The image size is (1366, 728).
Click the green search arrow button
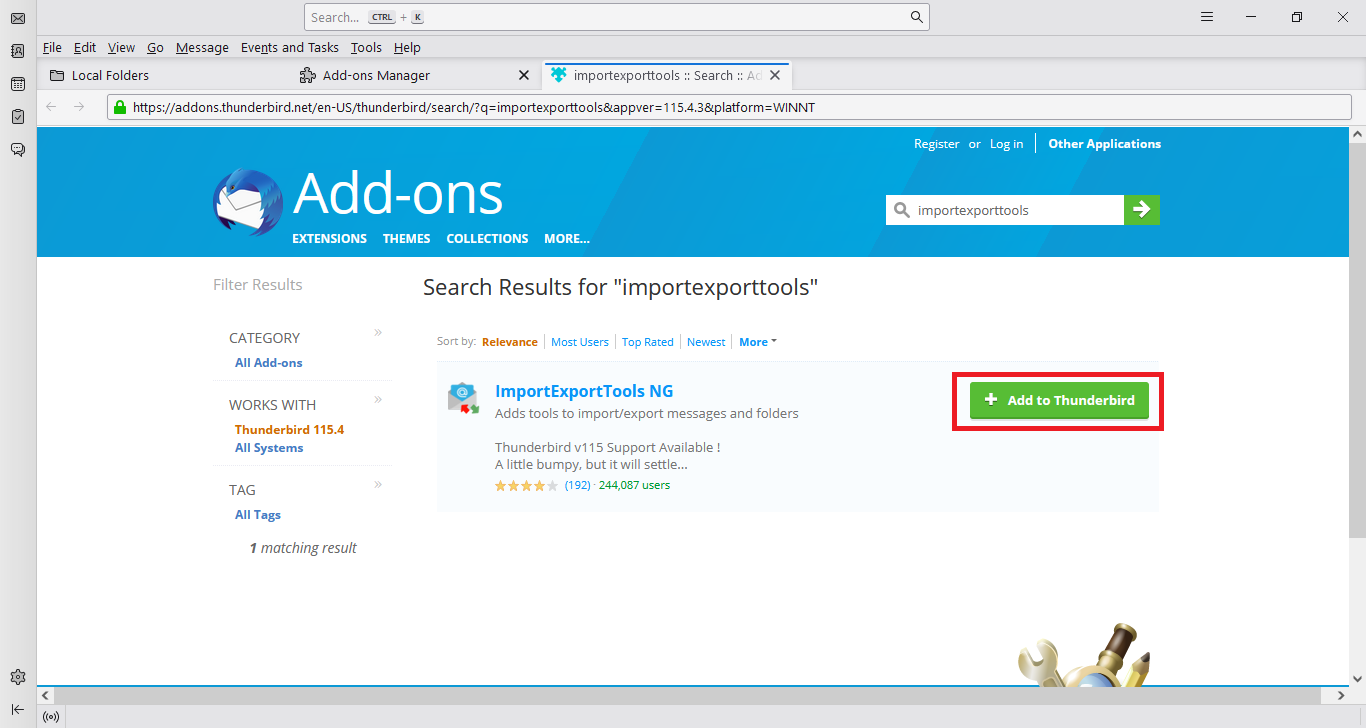[1142, 210]
